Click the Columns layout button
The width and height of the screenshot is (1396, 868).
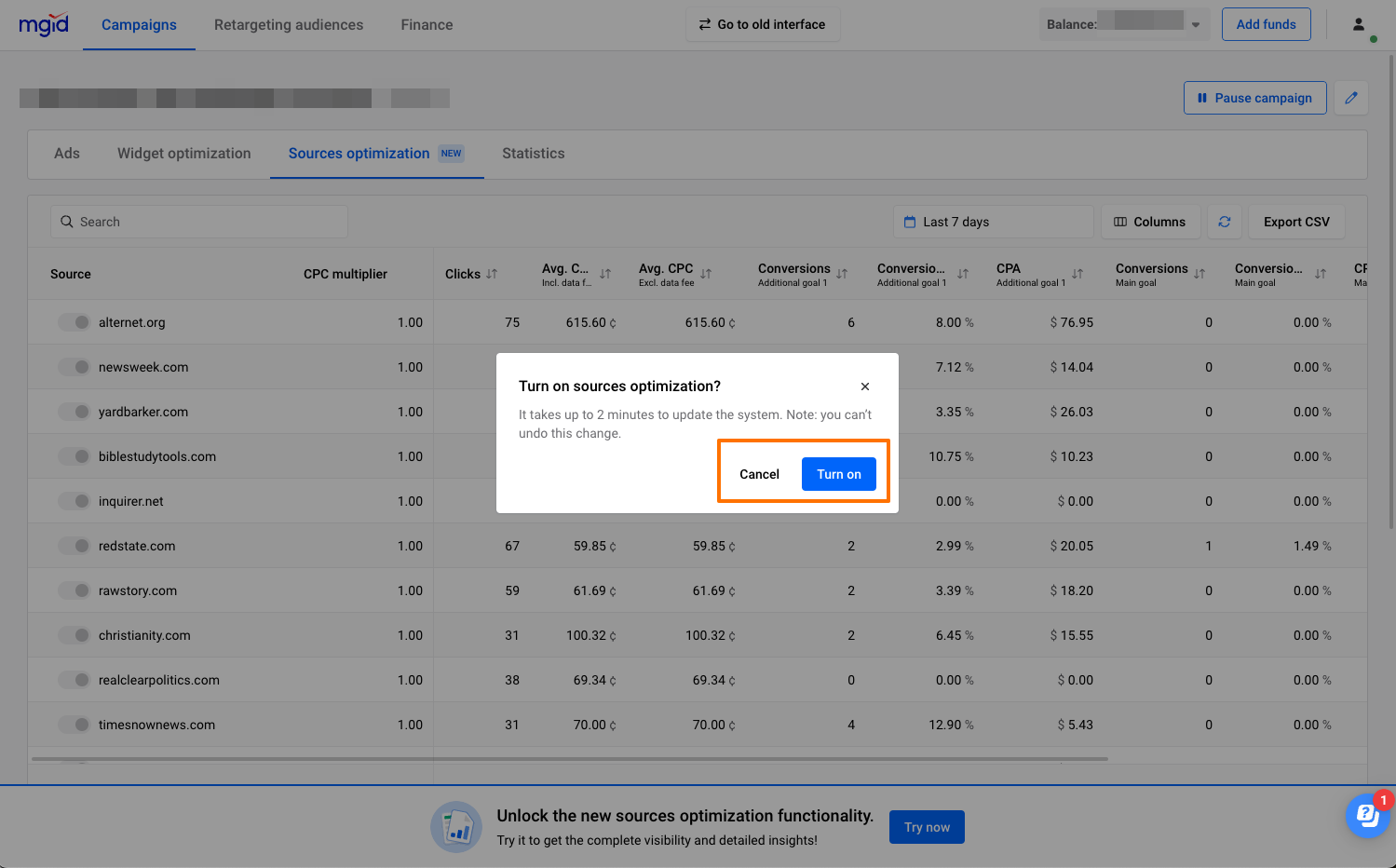1150,222
